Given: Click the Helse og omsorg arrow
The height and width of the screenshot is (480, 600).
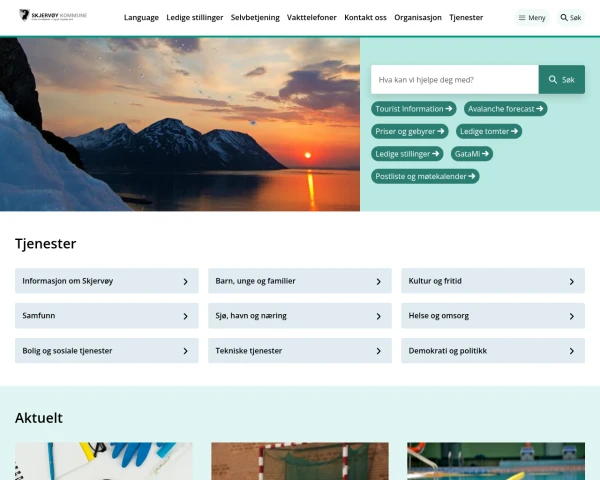Looking at the screenshot, I should pos(571,316).
